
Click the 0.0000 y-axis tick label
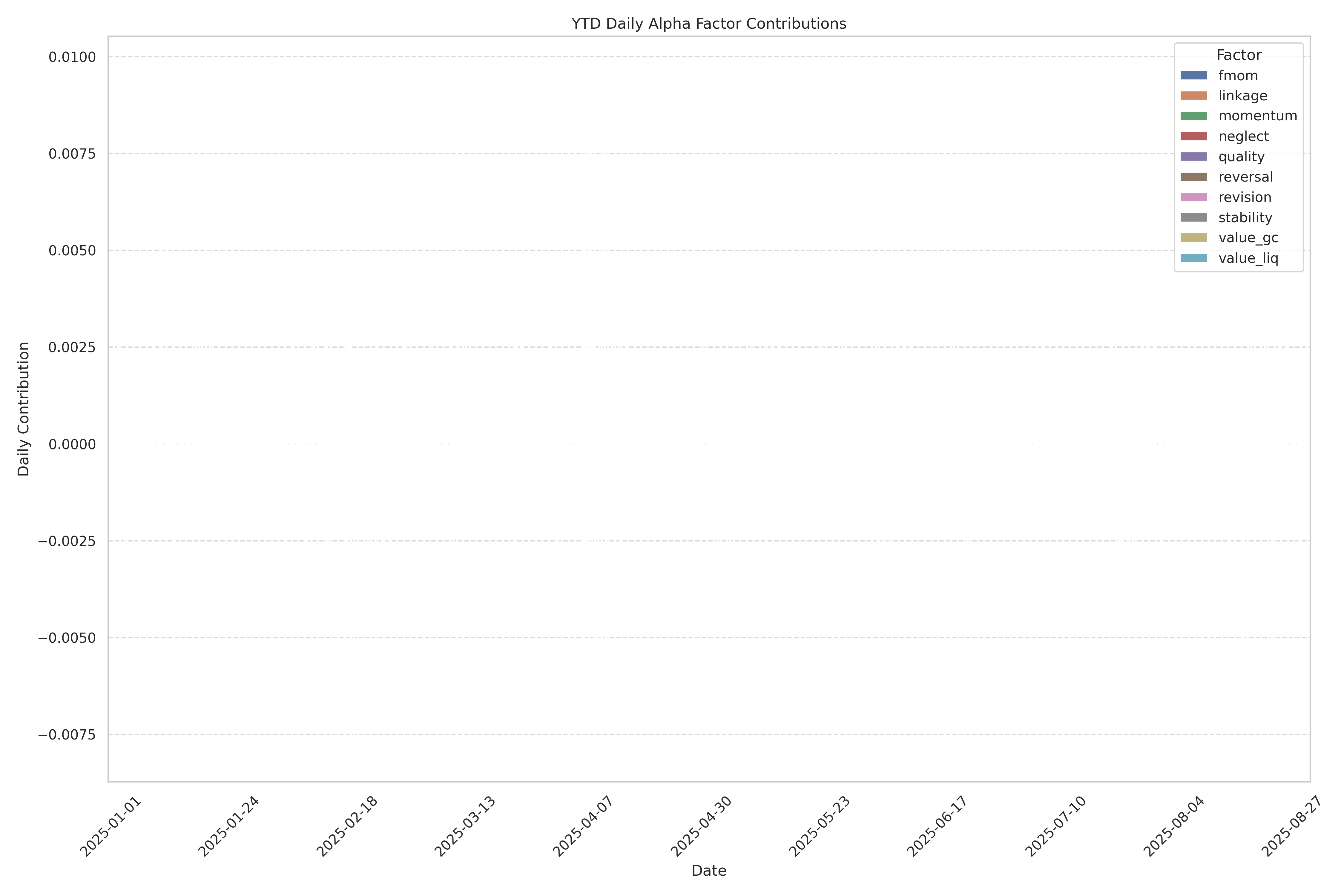72,444
